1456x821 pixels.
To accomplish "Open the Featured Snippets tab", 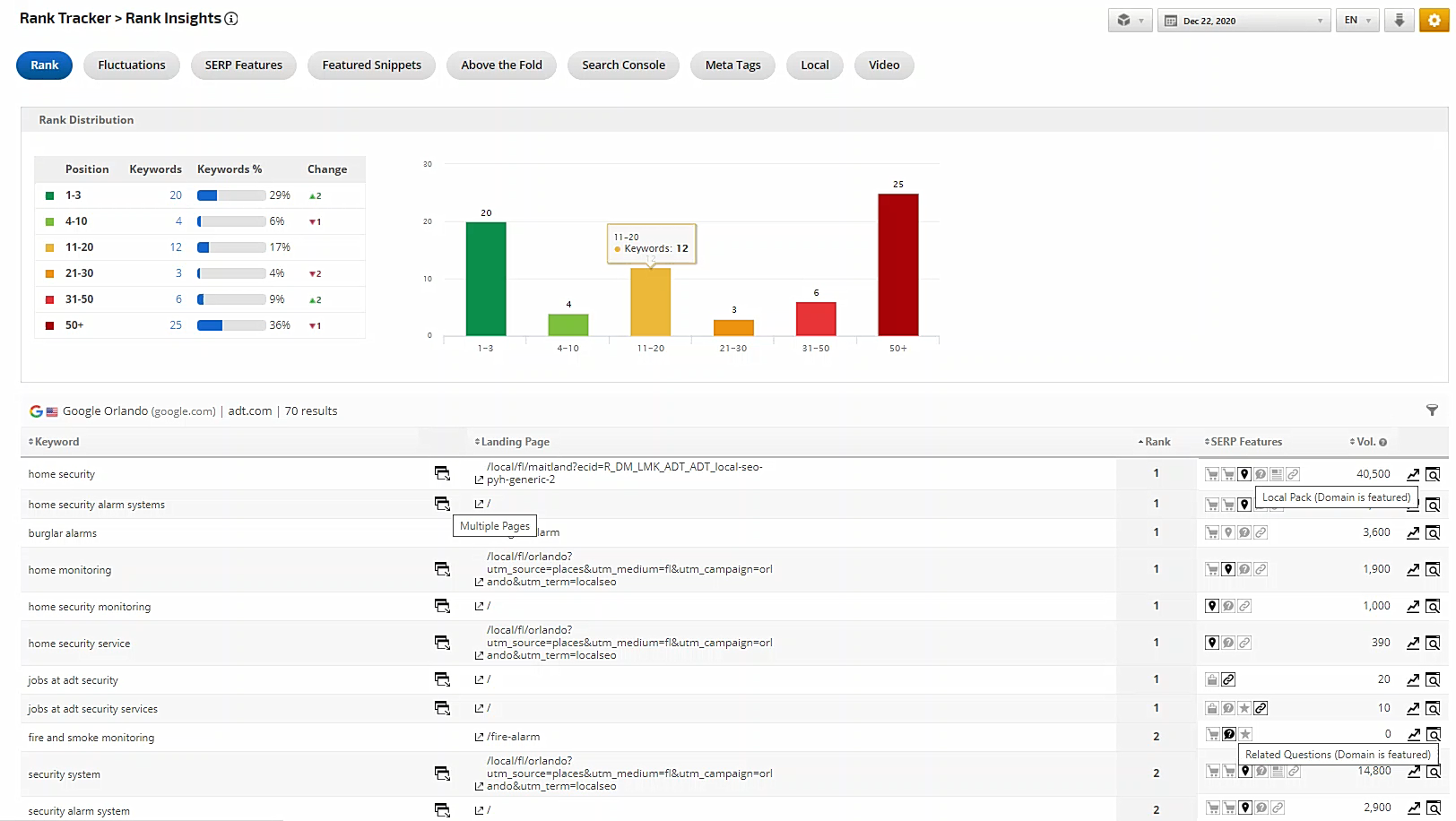I will coord(371,65).
